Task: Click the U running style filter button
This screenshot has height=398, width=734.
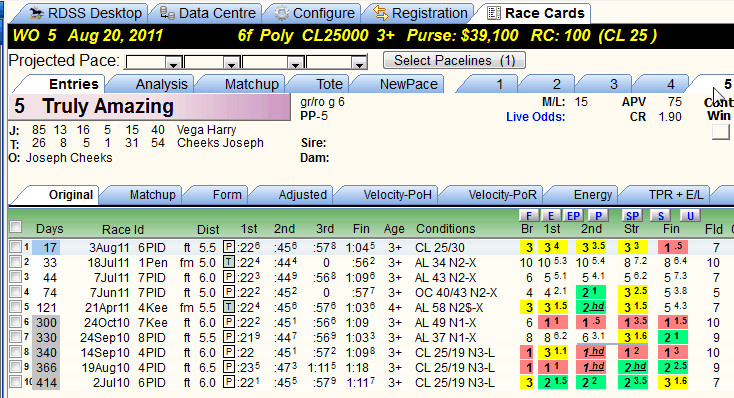Action: point(690,215)
